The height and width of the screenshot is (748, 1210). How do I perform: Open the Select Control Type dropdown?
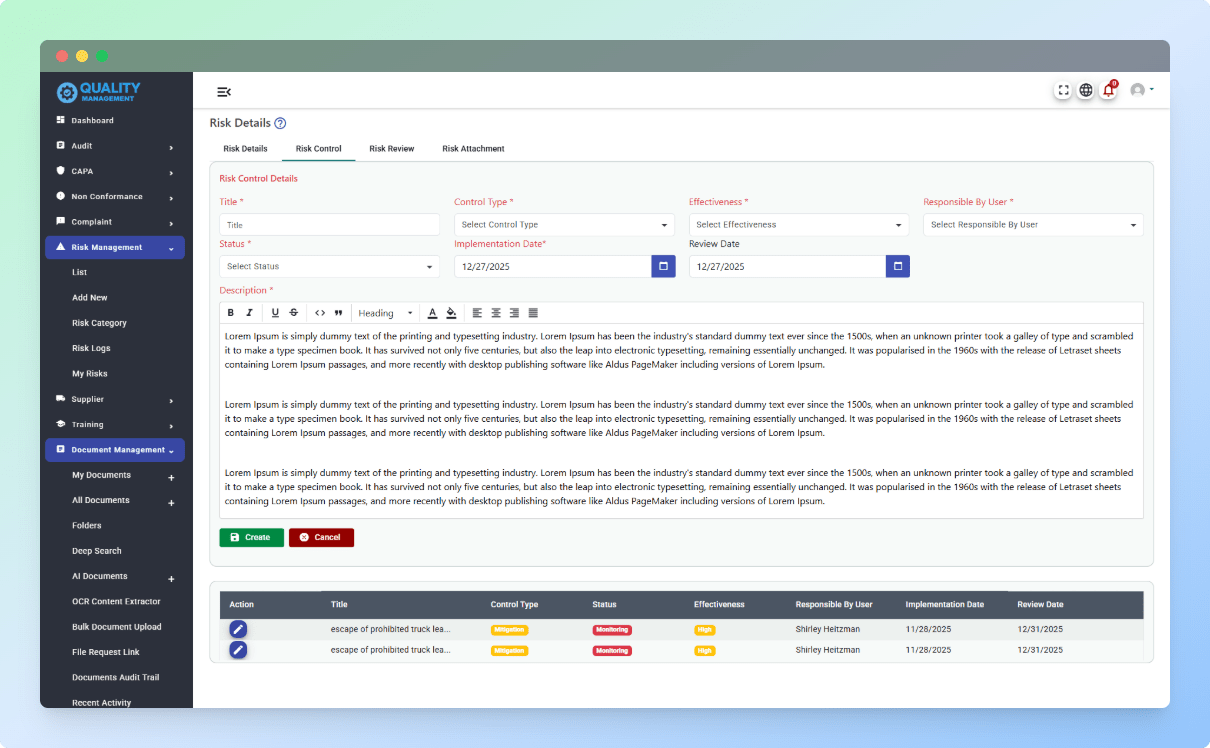[564, 225]
